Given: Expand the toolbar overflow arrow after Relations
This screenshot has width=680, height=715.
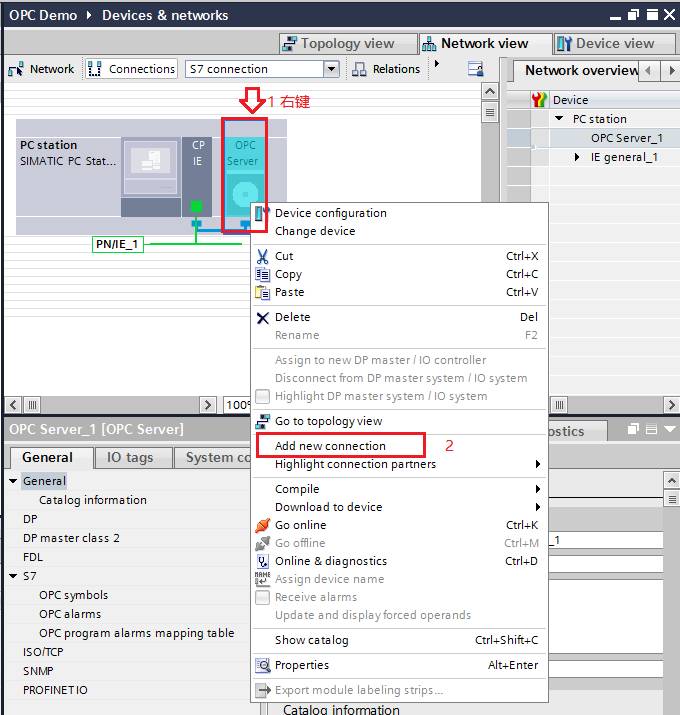Looking at the screenshot, I should coord(437,63).
